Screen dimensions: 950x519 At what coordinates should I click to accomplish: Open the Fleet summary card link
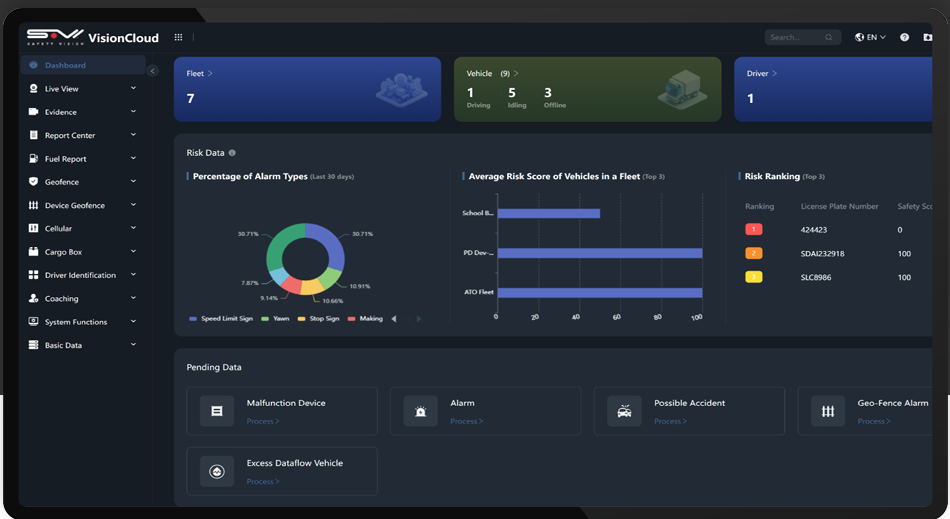coord(200,73)
